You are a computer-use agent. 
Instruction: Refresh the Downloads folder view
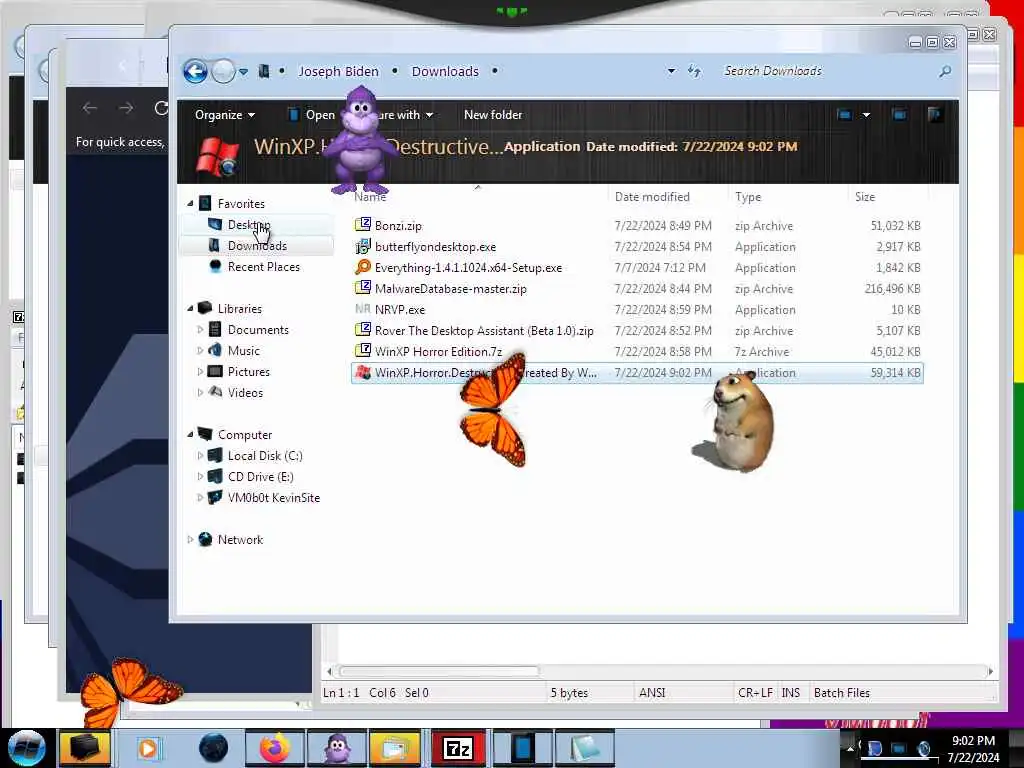(x=694, y=71)
